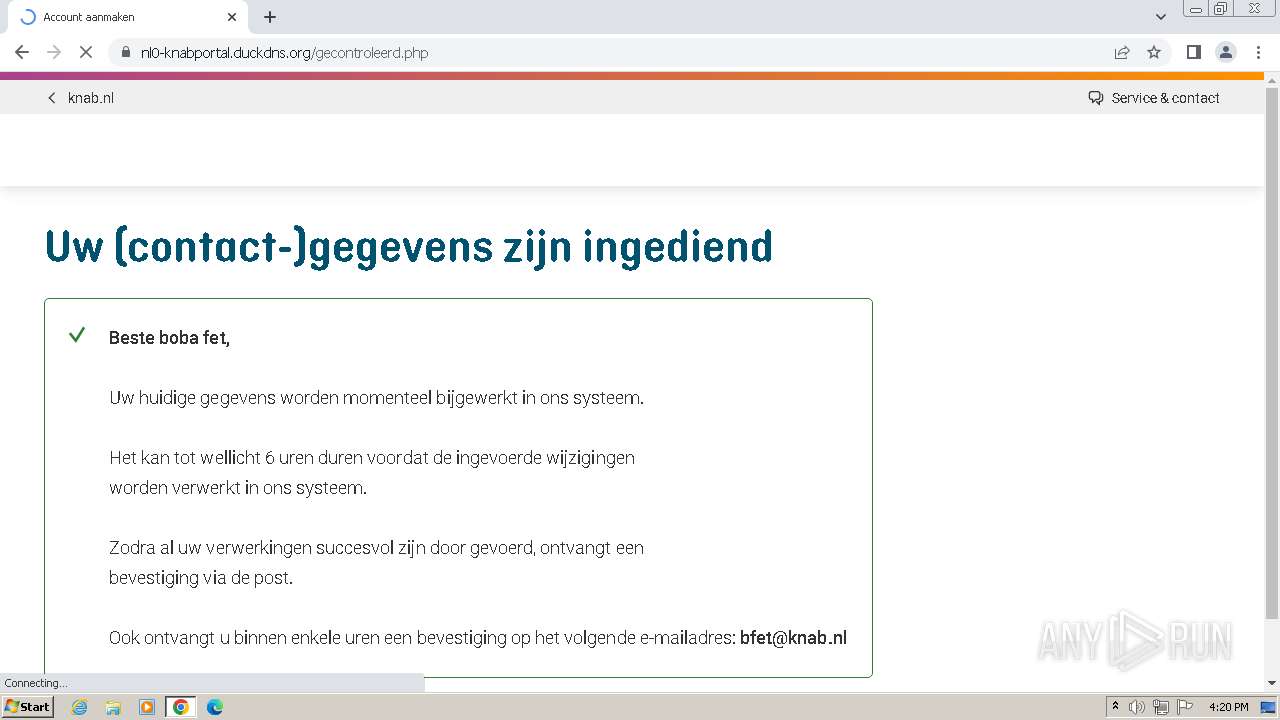Image resolution: width=1280 pixels, height=720 pixels.
Task: Select the Account aanmaken tab
Action: pyautogui.click(x=127, y=17)
